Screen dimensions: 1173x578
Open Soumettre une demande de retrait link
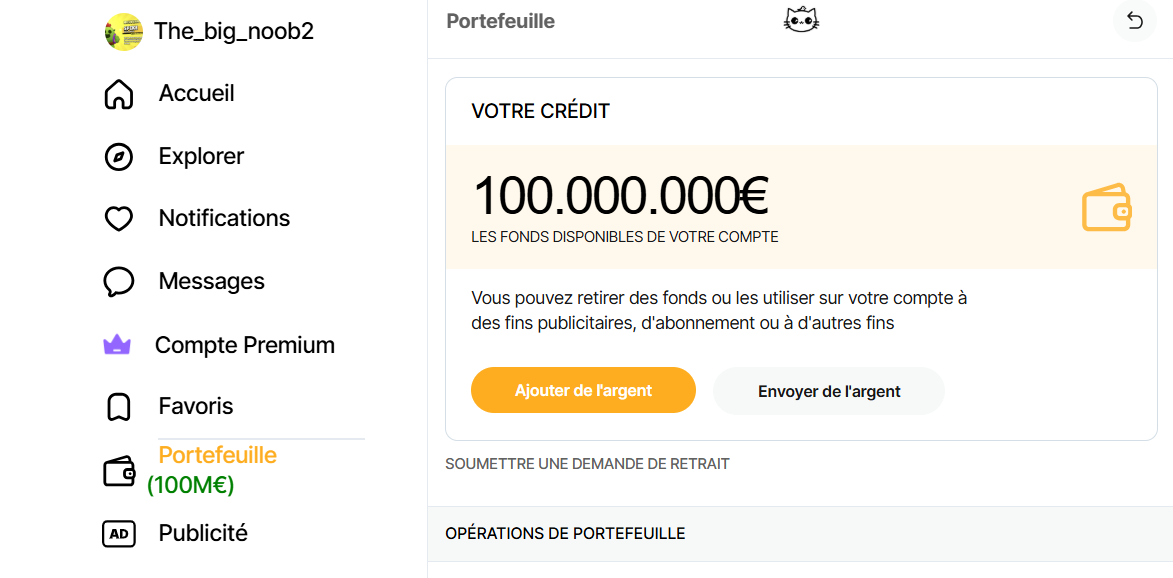[x=587, y=464]
